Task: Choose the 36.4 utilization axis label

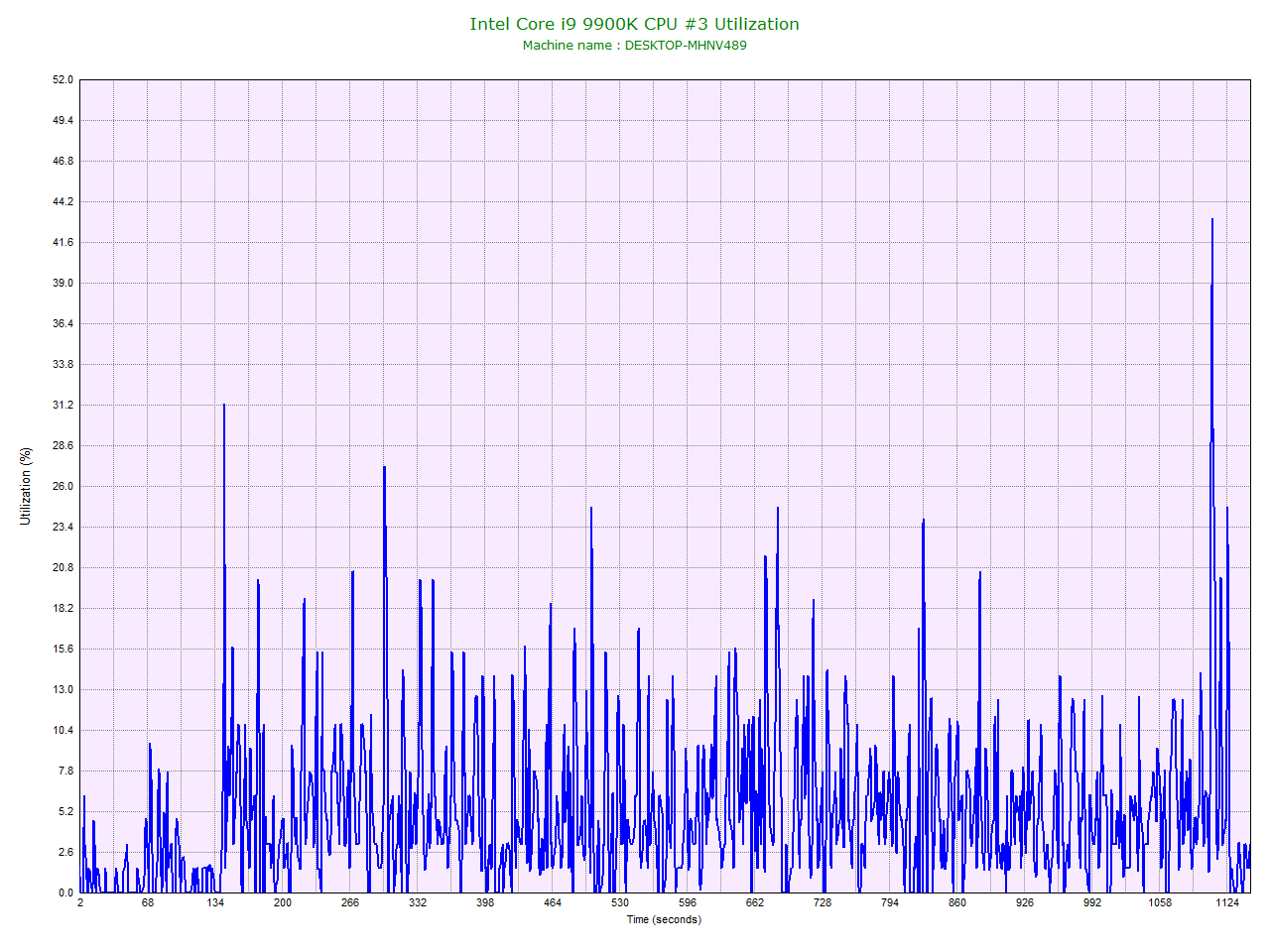Action: click(63, 323)
